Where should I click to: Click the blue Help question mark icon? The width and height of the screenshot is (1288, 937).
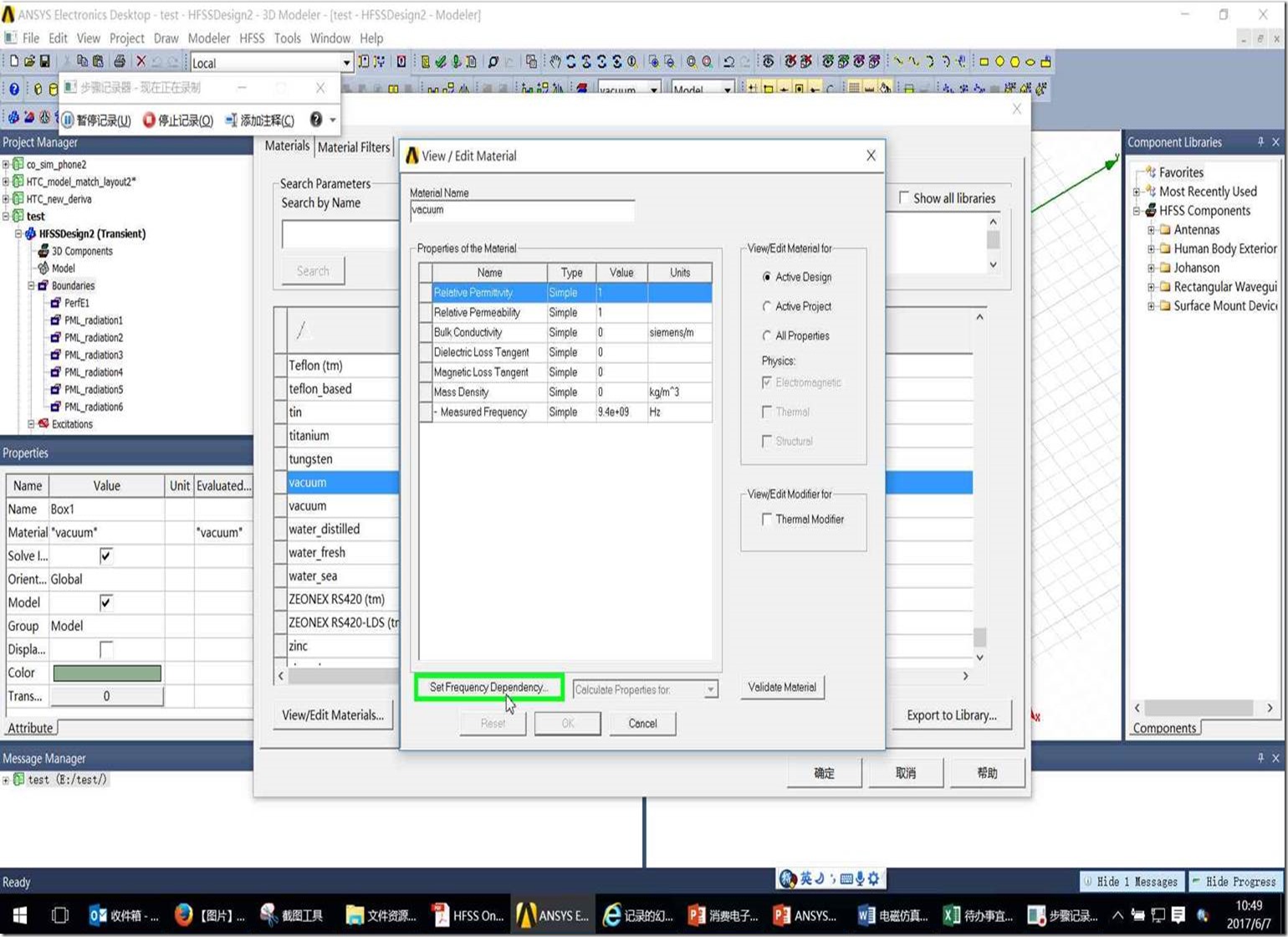click(x=14, y=89)
